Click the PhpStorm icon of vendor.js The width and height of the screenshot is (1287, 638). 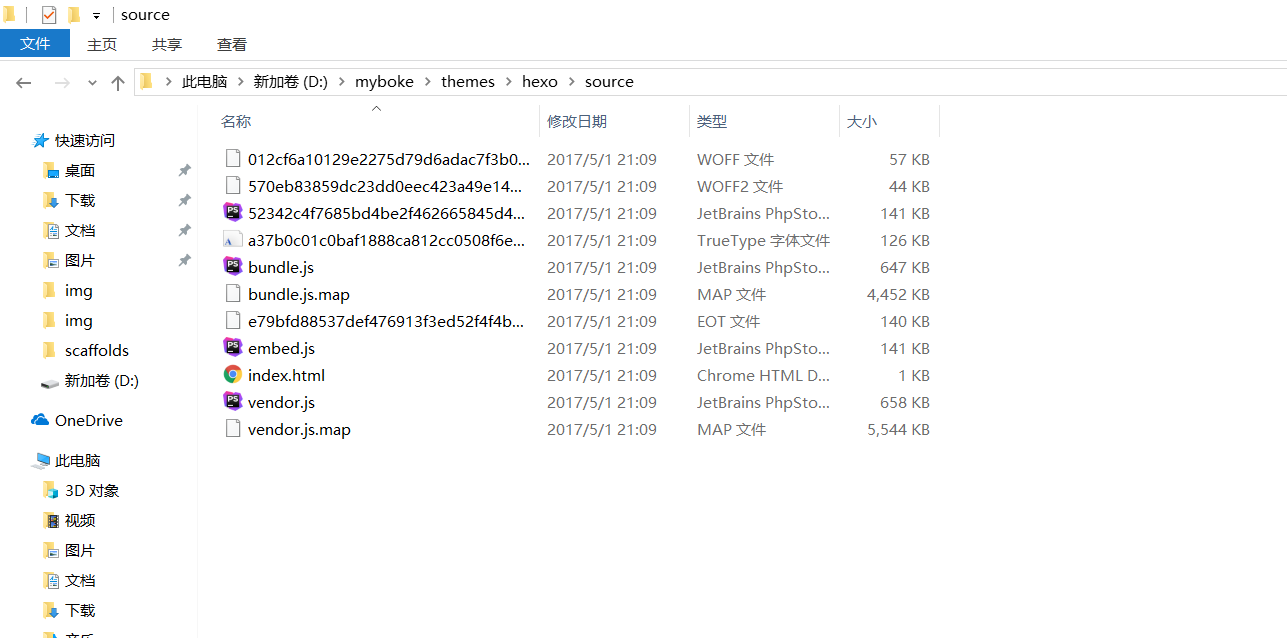(x=233, y=402)
